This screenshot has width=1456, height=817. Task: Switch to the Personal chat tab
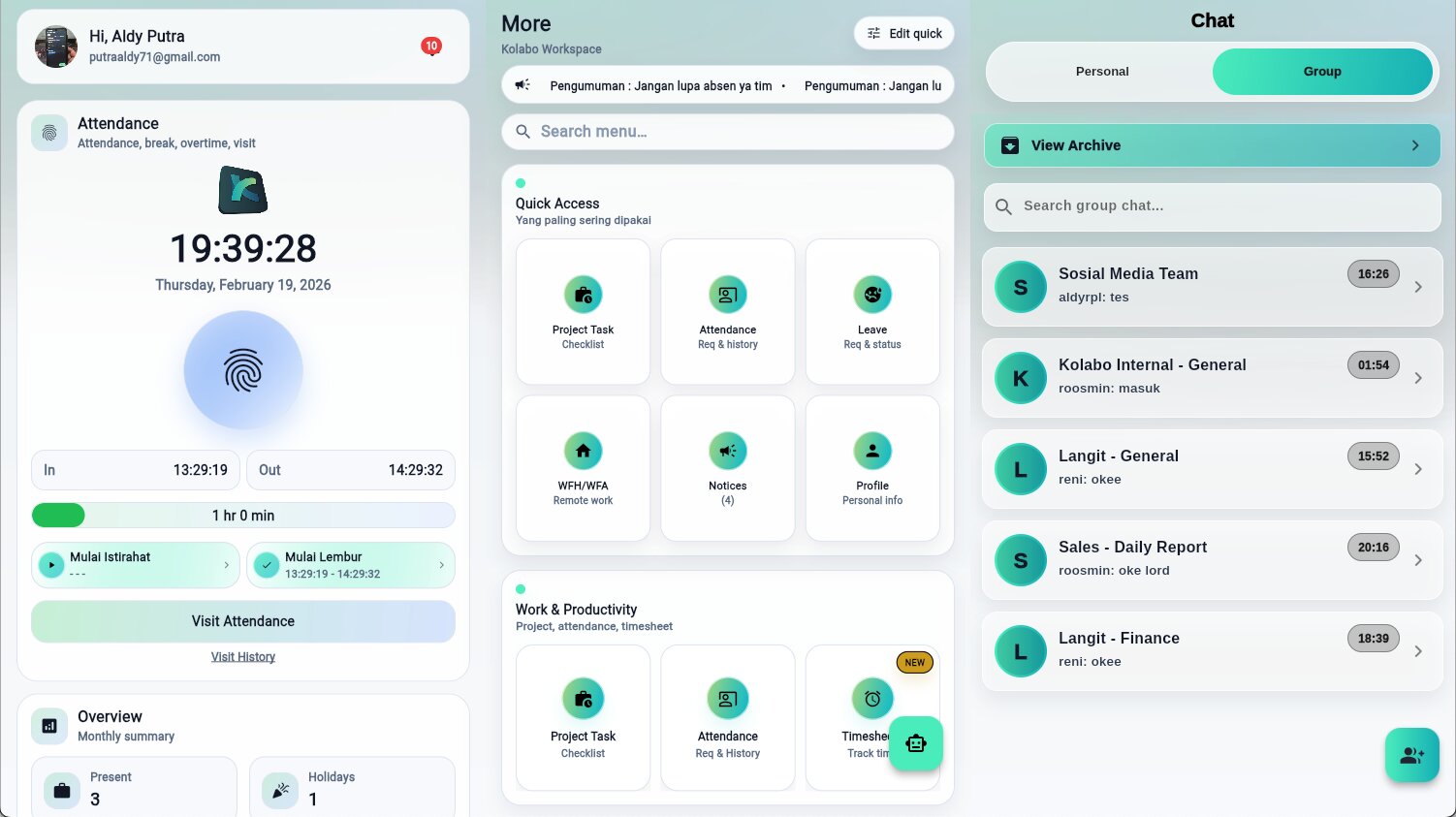[1102, 72]
